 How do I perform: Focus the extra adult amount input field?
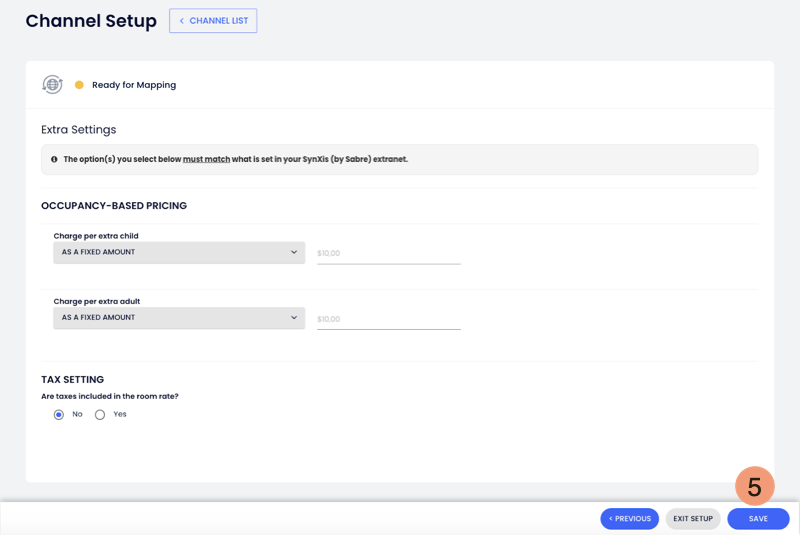coord(388,320)
